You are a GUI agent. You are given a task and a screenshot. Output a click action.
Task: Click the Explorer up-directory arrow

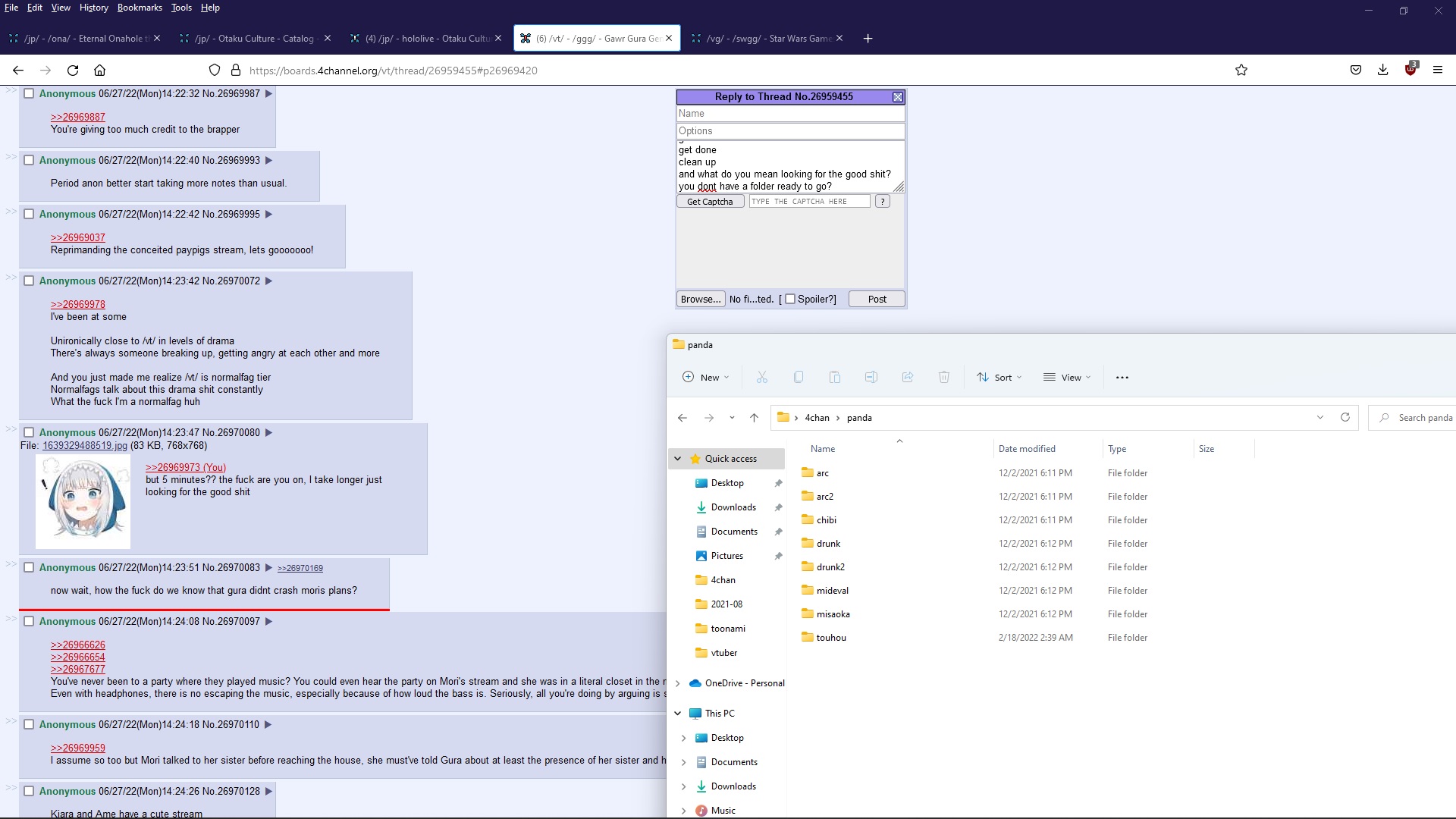click(x=754, y=418)
